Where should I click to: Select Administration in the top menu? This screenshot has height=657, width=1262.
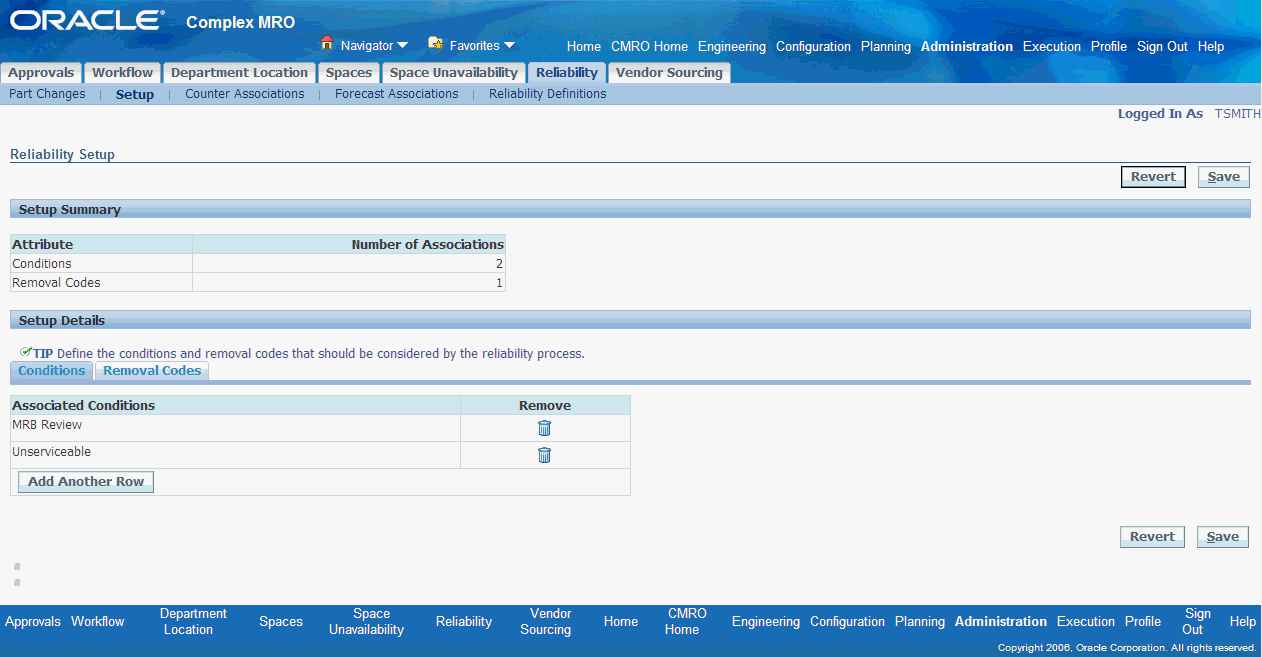(x=967, y=47)
